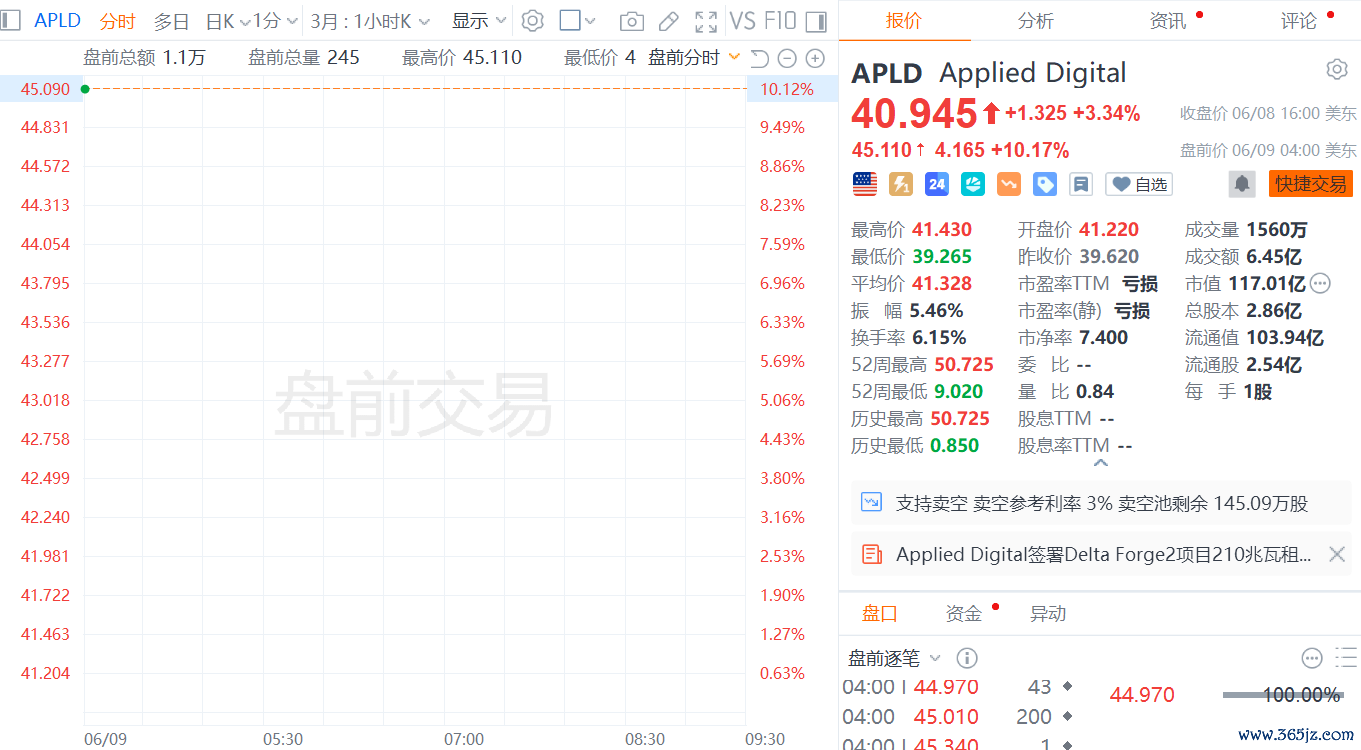Click the 52周最高 value 50.725
This screenshot has height=750, width=1361.
(x=964, y=364)
